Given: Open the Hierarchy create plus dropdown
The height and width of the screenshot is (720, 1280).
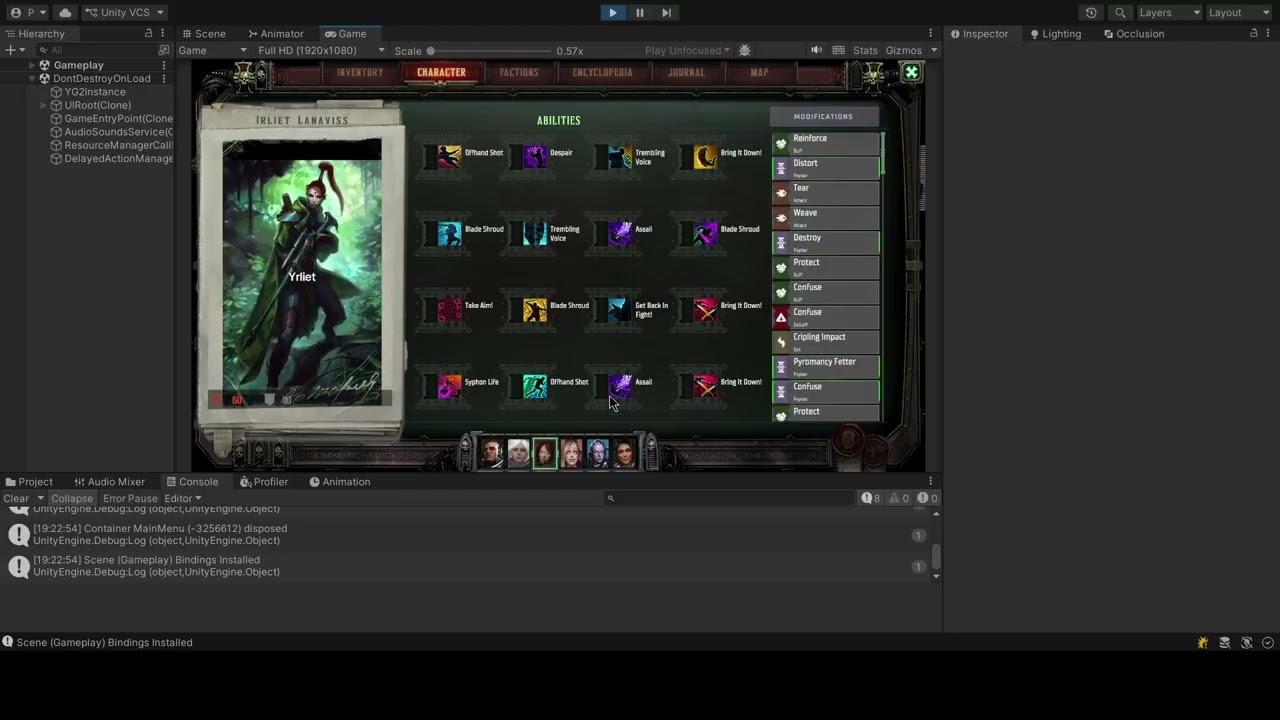Looking at the screenshot, I should [15, 50].
